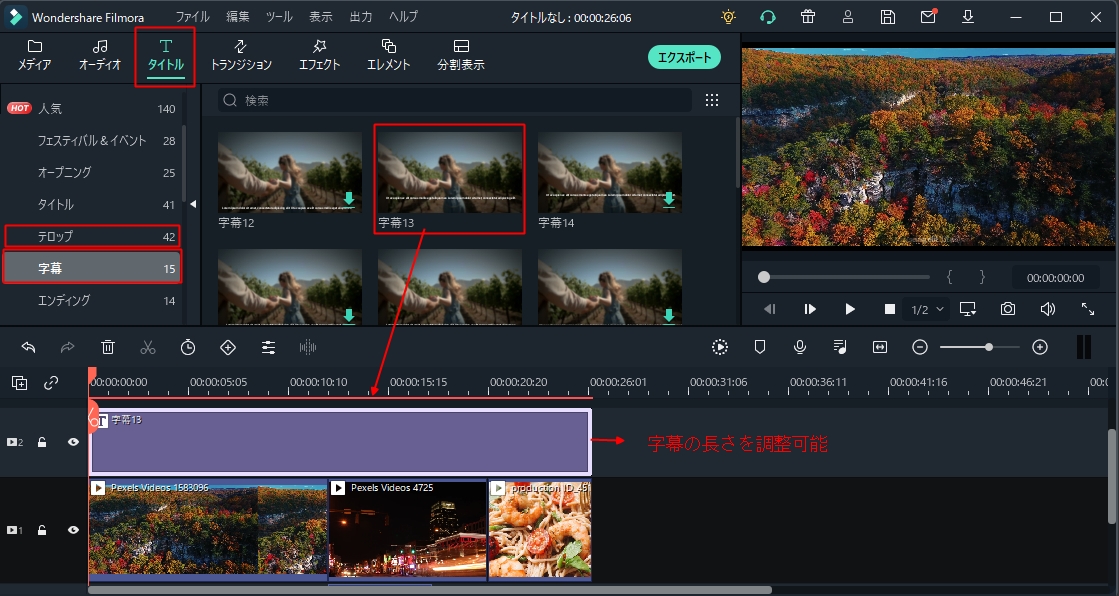
Task: Open the mail messages icon
Action: [x=928, y=17]
